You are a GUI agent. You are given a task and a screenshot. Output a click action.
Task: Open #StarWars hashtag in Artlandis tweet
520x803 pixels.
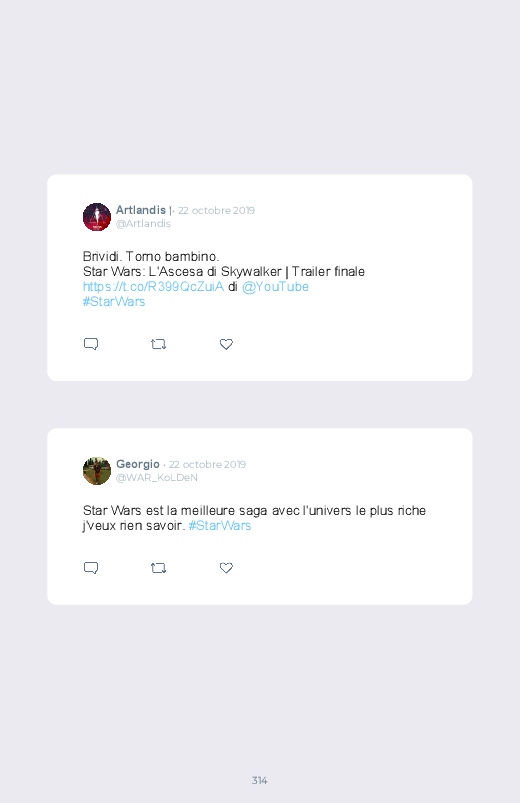point(114,302)
